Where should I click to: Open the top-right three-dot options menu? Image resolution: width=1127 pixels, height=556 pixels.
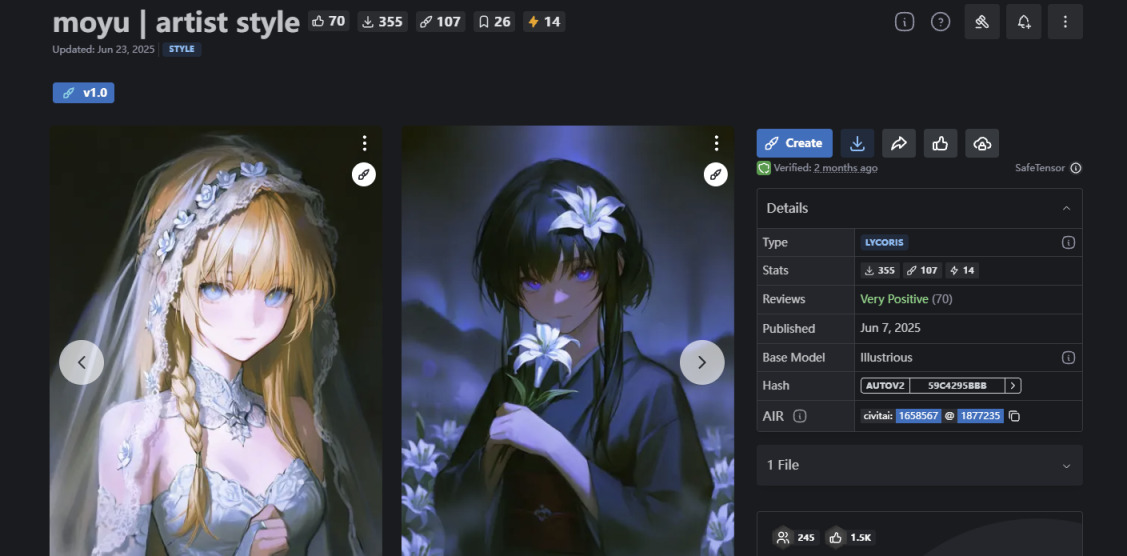[x=1065, y=22]
